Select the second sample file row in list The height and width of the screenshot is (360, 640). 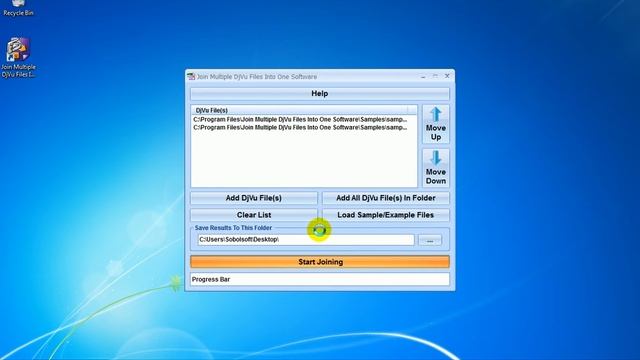tap(300, 127)
